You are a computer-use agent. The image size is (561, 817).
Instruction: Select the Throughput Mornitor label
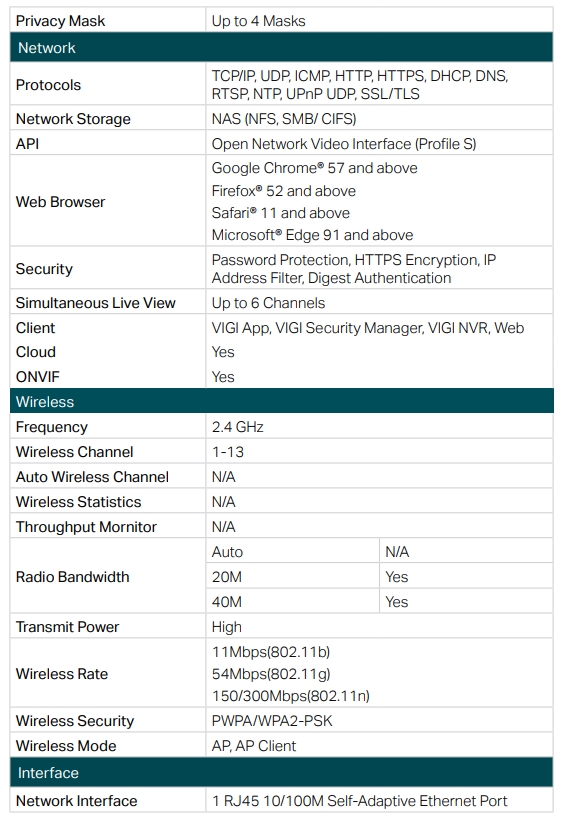[x=86, y=527]
